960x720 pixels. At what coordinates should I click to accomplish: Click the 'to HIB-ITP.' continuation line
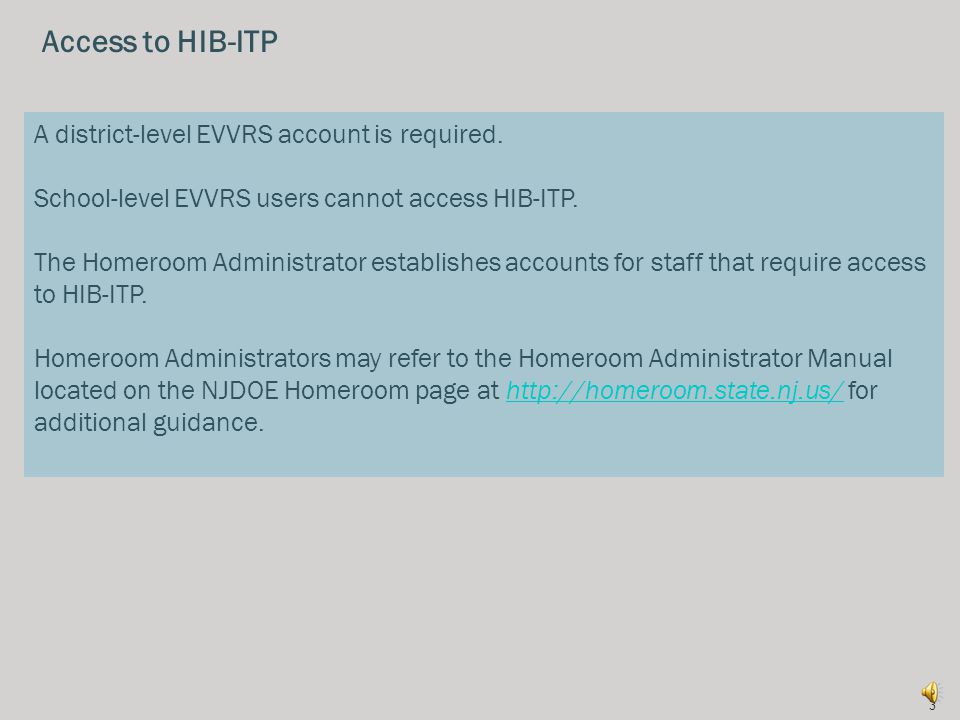pyautogui.click(x=90, y=294)
